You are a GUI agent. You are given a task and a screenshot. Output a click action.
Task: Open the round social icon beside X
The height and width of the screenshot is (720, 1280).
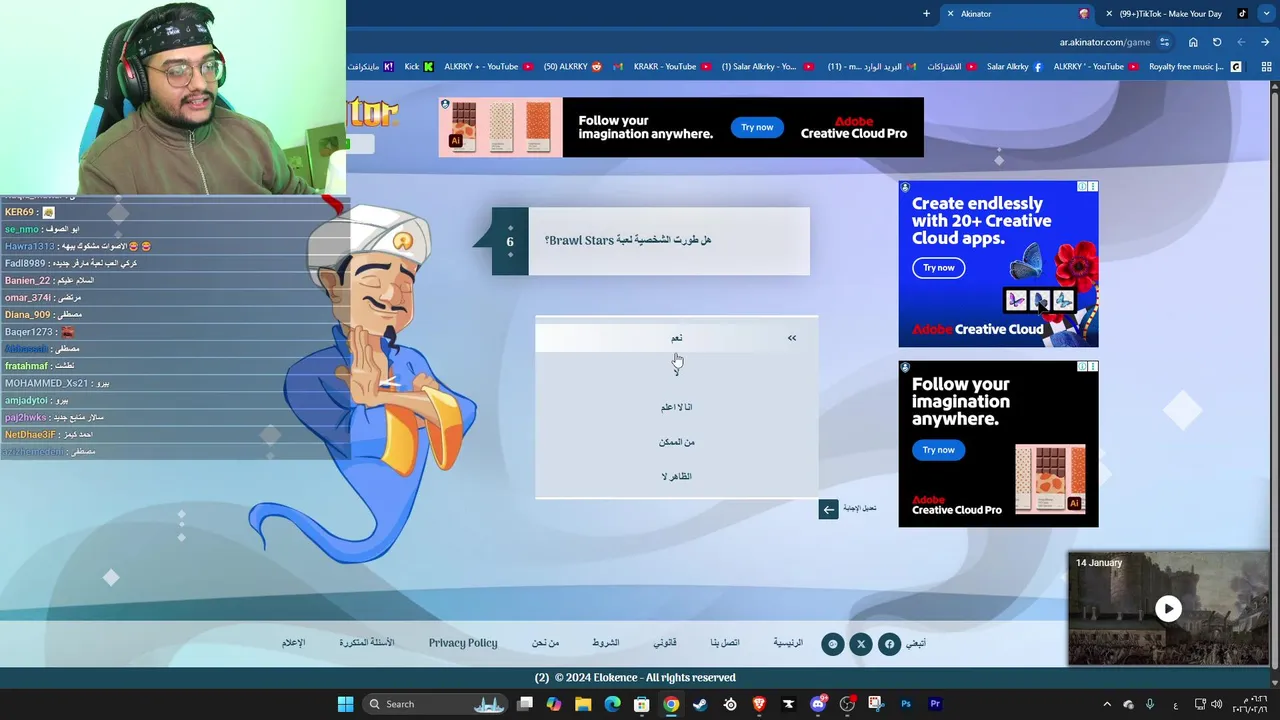pyautogui.click(x=833, y=644)
